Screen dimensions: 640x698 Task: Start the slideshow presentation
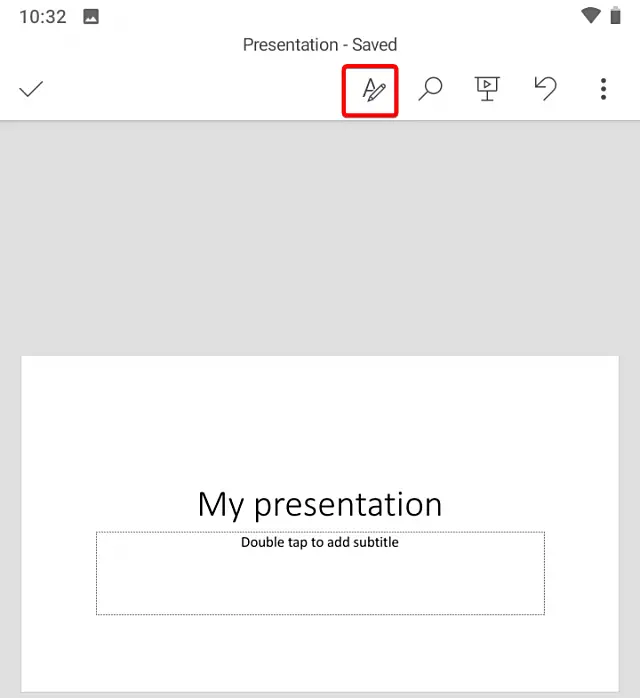pos(487,89)
